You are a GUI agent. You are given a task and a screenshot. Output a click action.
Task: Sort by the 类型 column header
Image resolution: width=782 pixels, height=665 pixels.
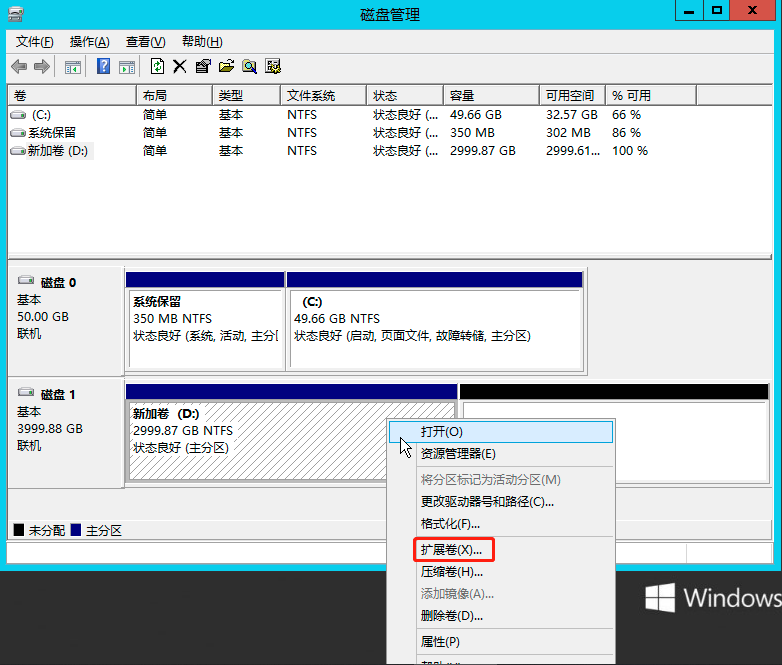(x=247, y=95)
